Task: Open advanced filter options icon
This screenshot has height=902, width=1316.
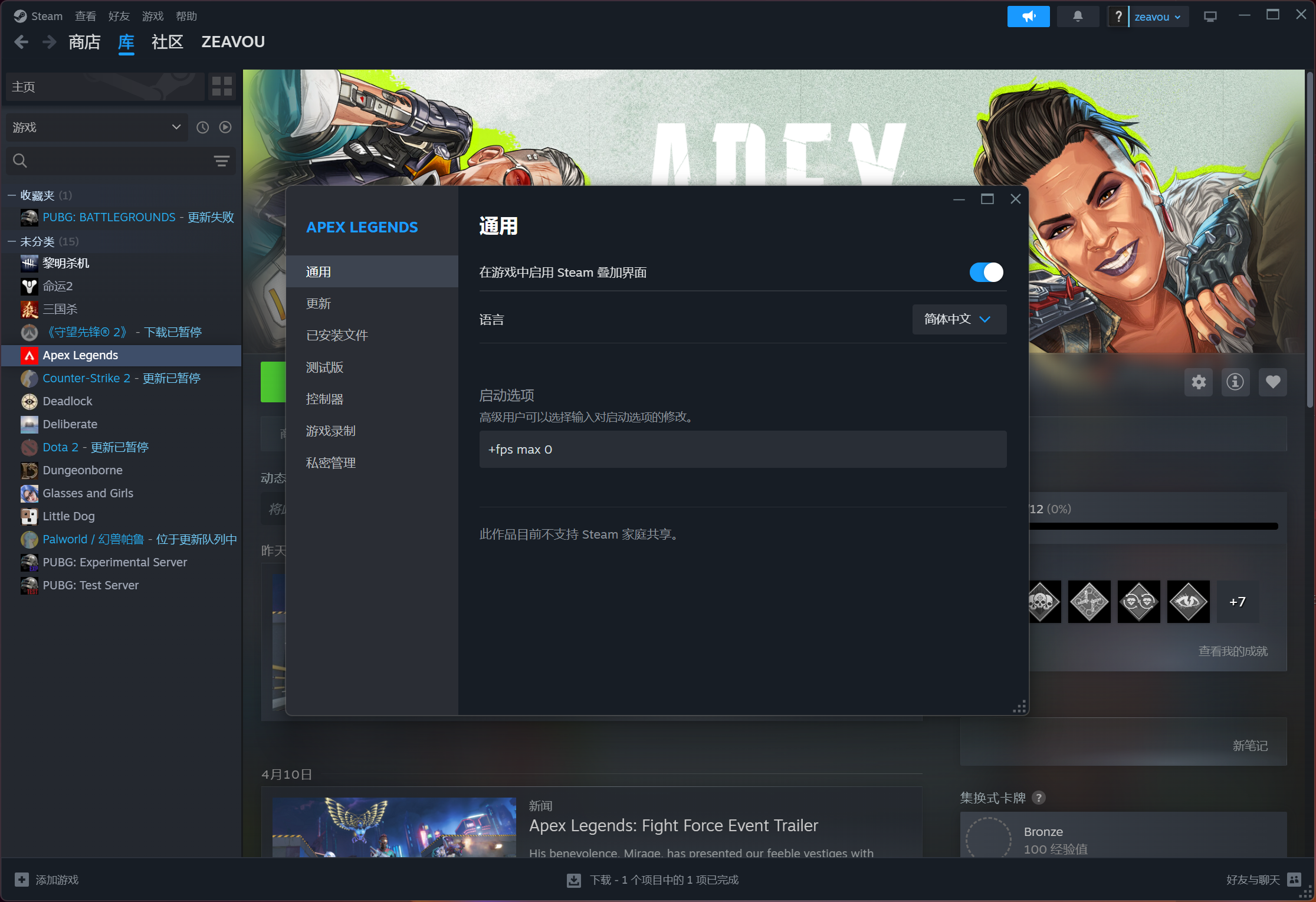Action: tap(221, 160)
